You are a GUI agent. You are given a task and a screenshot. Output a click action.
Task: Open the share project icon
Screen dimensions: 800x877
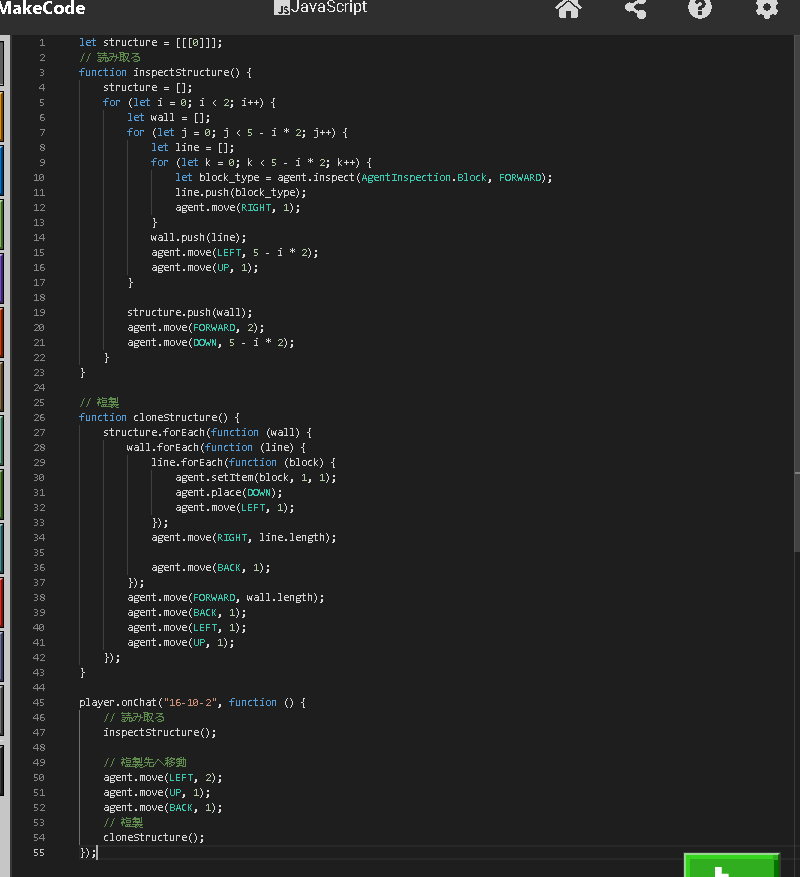(x=635, y=9)
